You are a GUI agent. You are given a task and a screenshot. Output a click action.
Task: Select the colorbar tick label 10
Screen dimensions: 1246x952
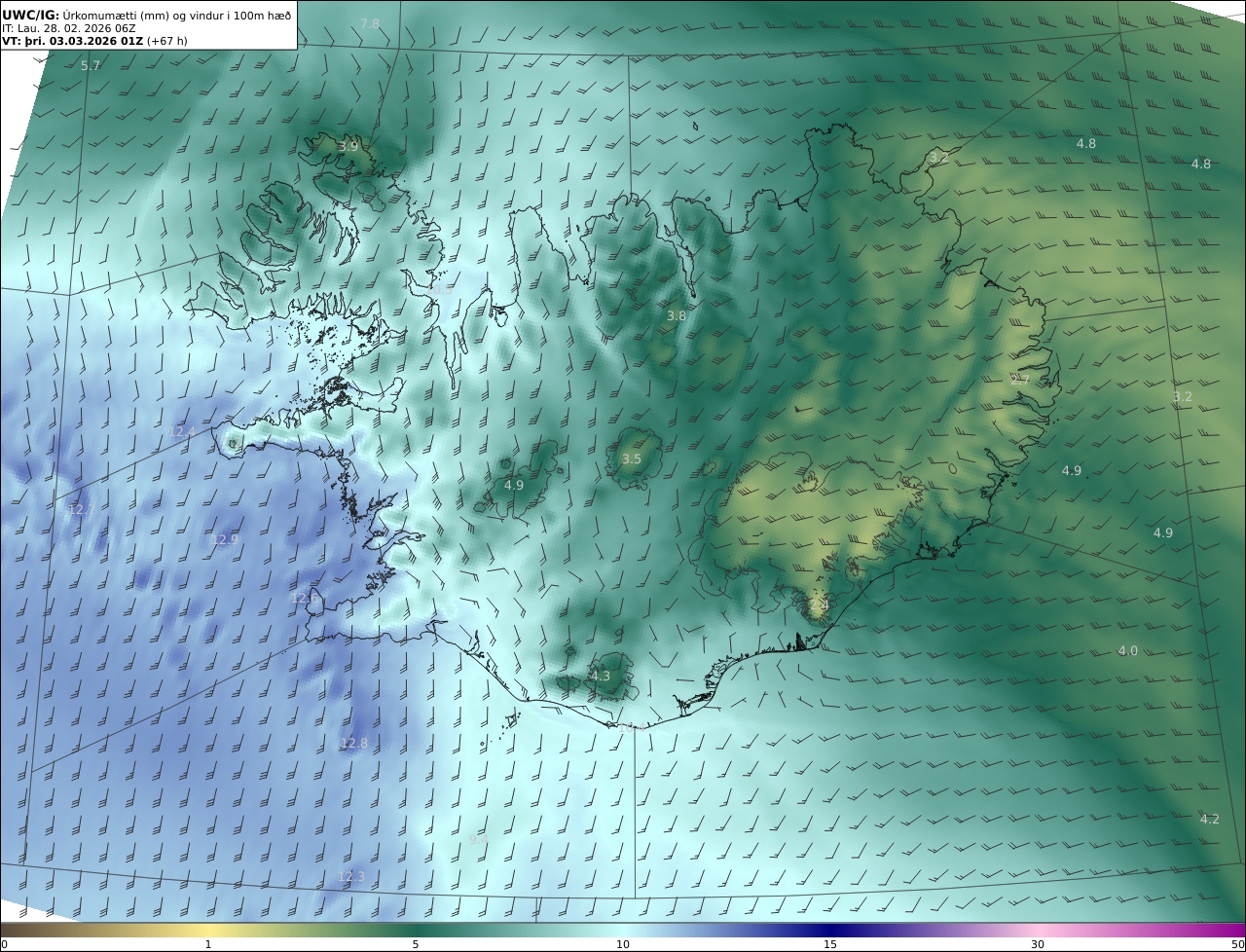623,944
